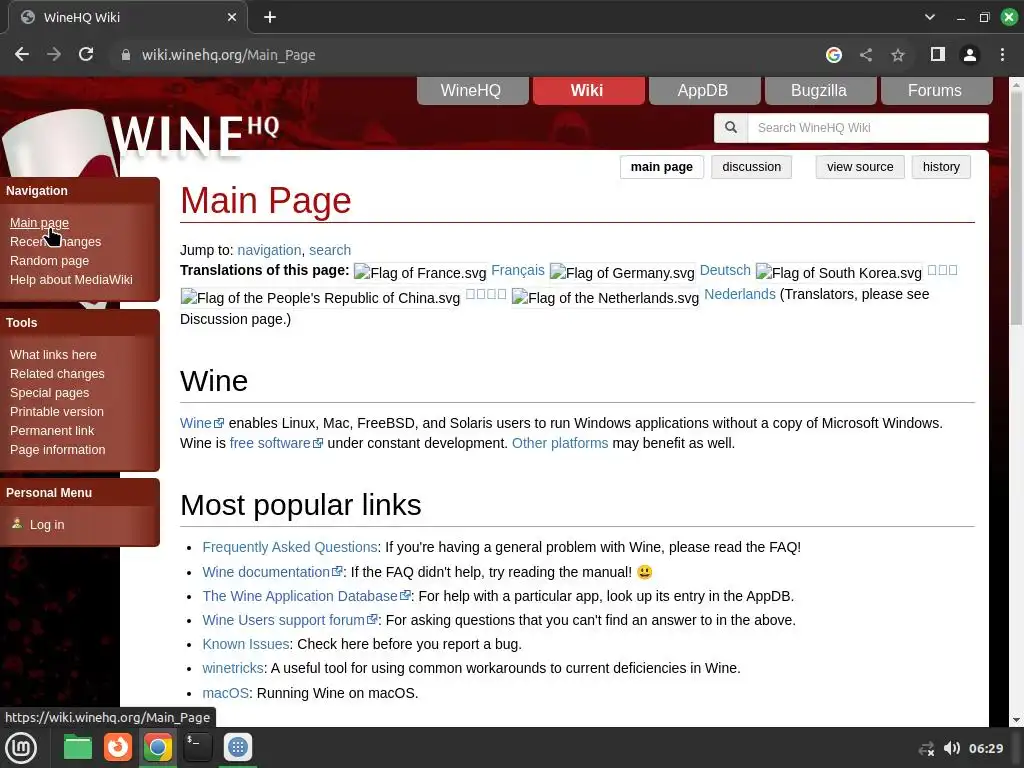1024x768 pixels.
Task: Open Help about MediaWiki
Action: 71,280
